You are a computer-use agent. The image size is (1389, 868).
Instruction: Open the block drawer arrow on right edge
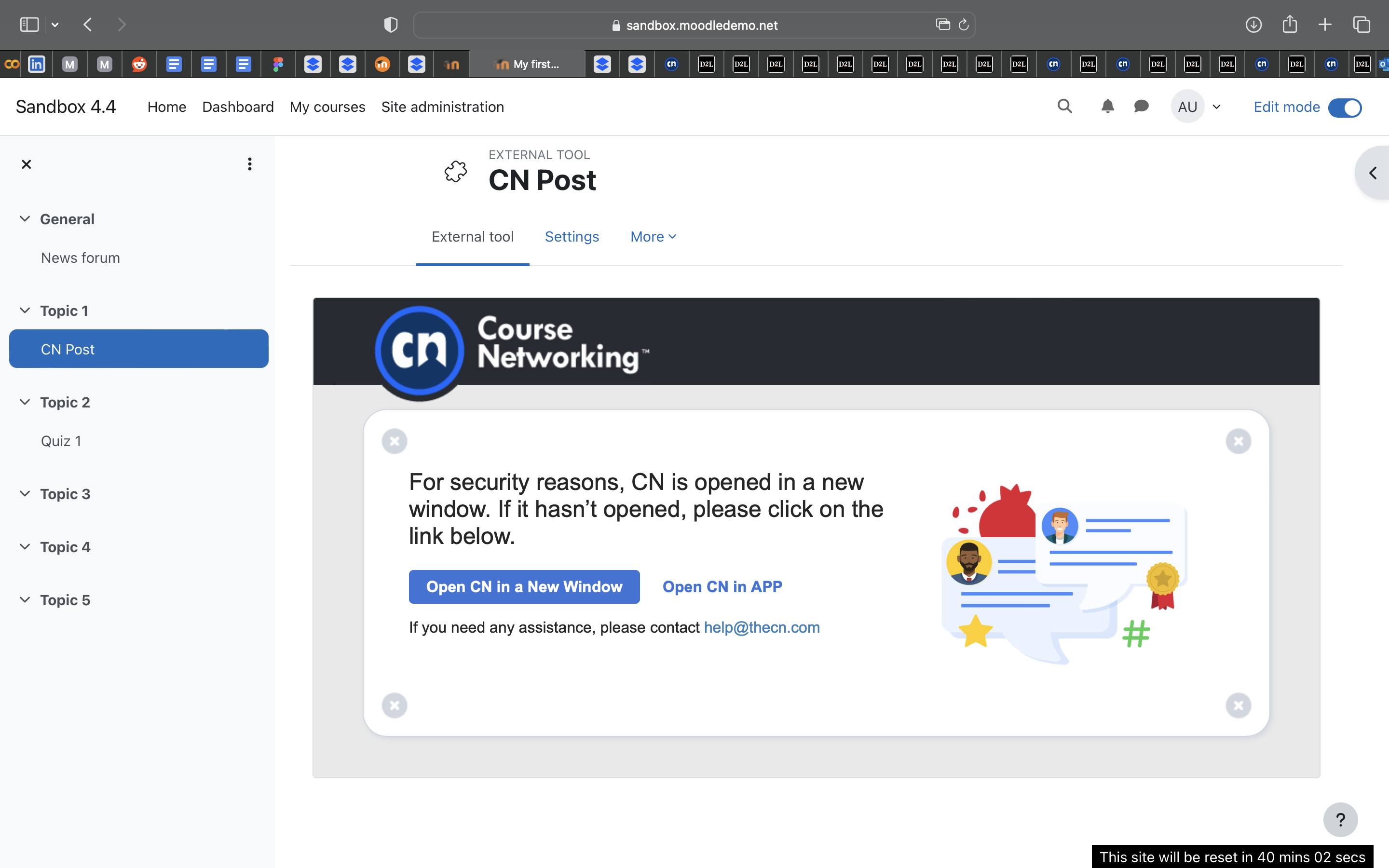pyautogui.click(x=1373, y=173)
